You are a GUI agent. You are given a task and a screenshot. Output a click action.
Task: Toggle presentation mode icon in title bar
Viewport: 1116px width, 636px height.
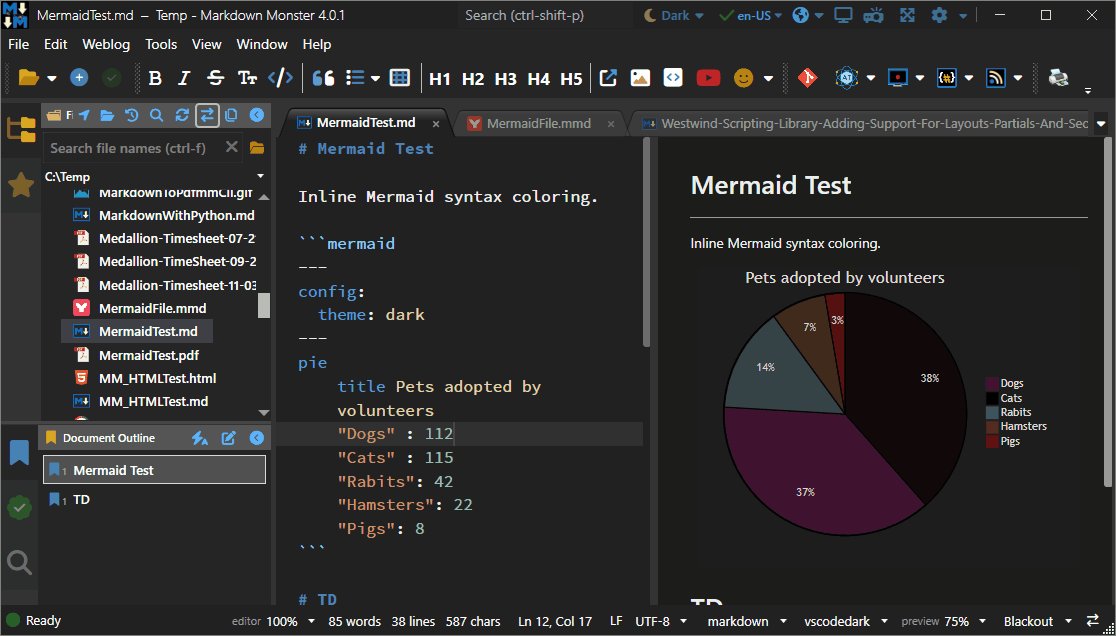[x=875, y=15]
